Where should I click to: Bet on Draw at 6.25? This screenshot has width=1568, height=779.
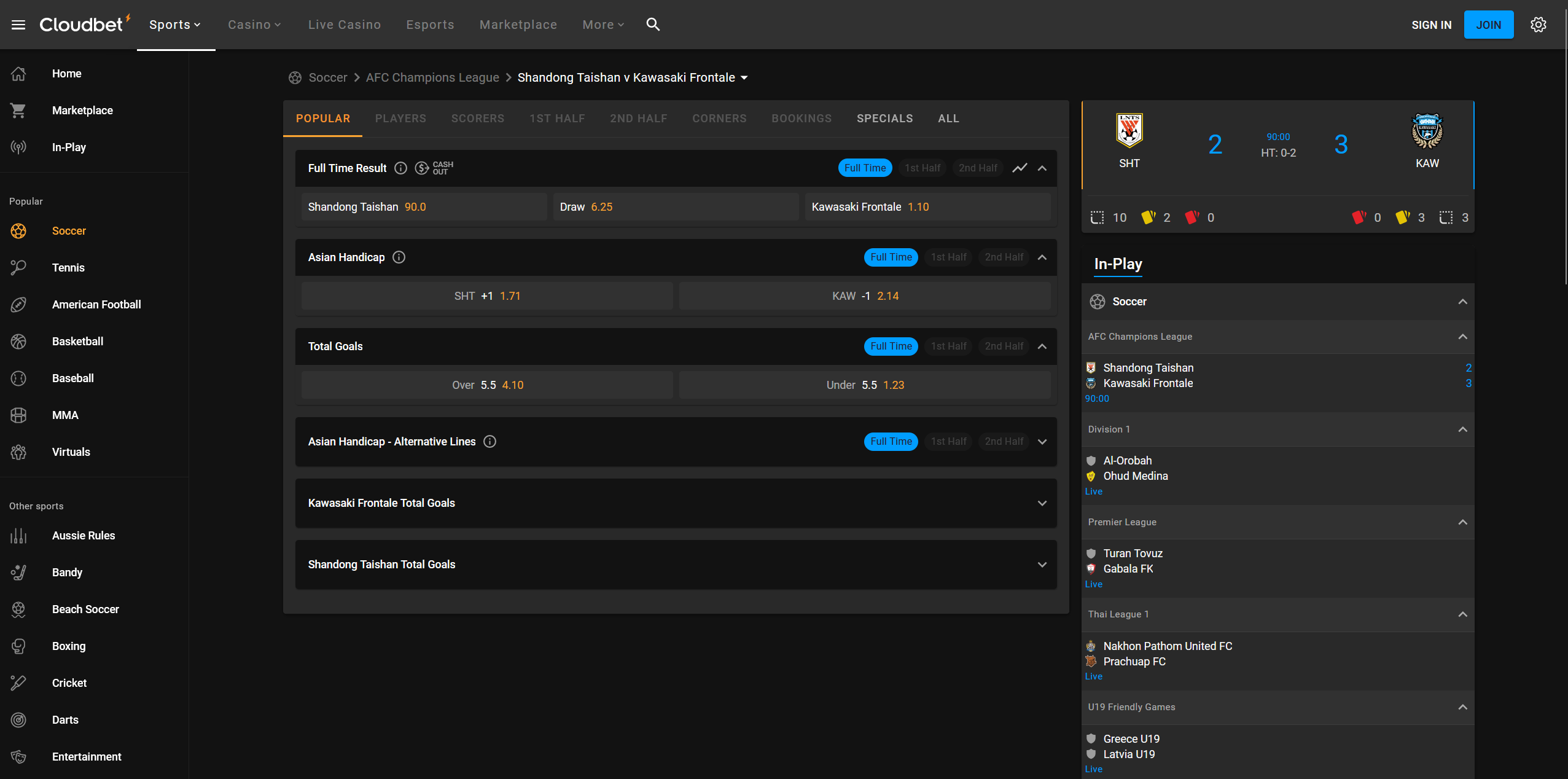point(676,207)
